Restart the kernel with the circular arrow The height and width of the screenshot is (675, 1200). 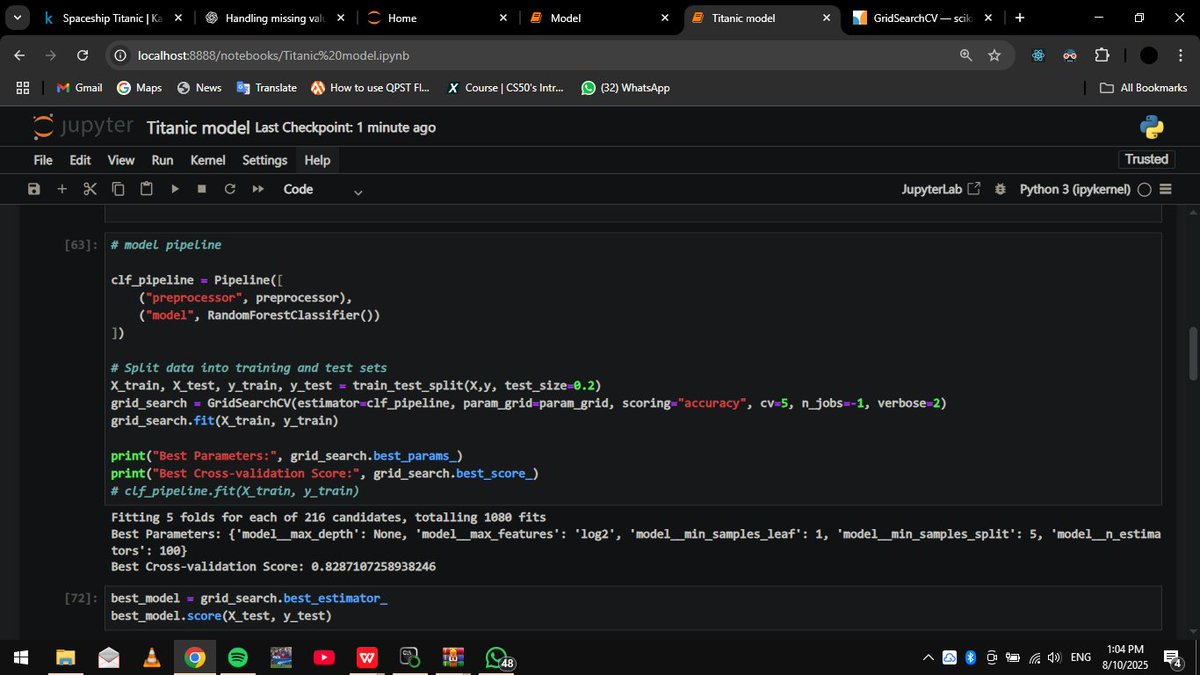(230, 189)
